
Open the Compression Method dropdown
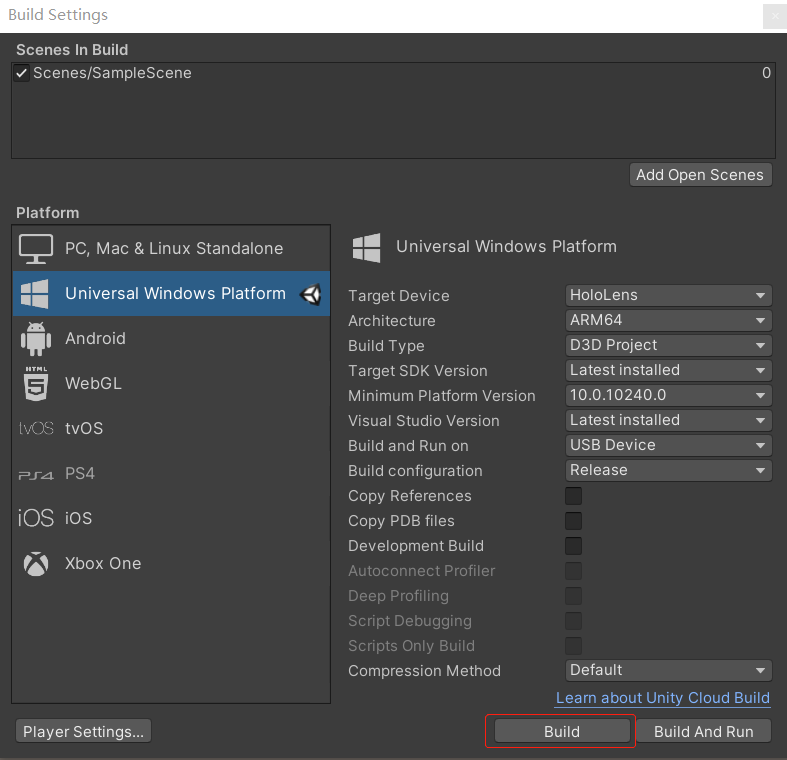click(668, 670)
